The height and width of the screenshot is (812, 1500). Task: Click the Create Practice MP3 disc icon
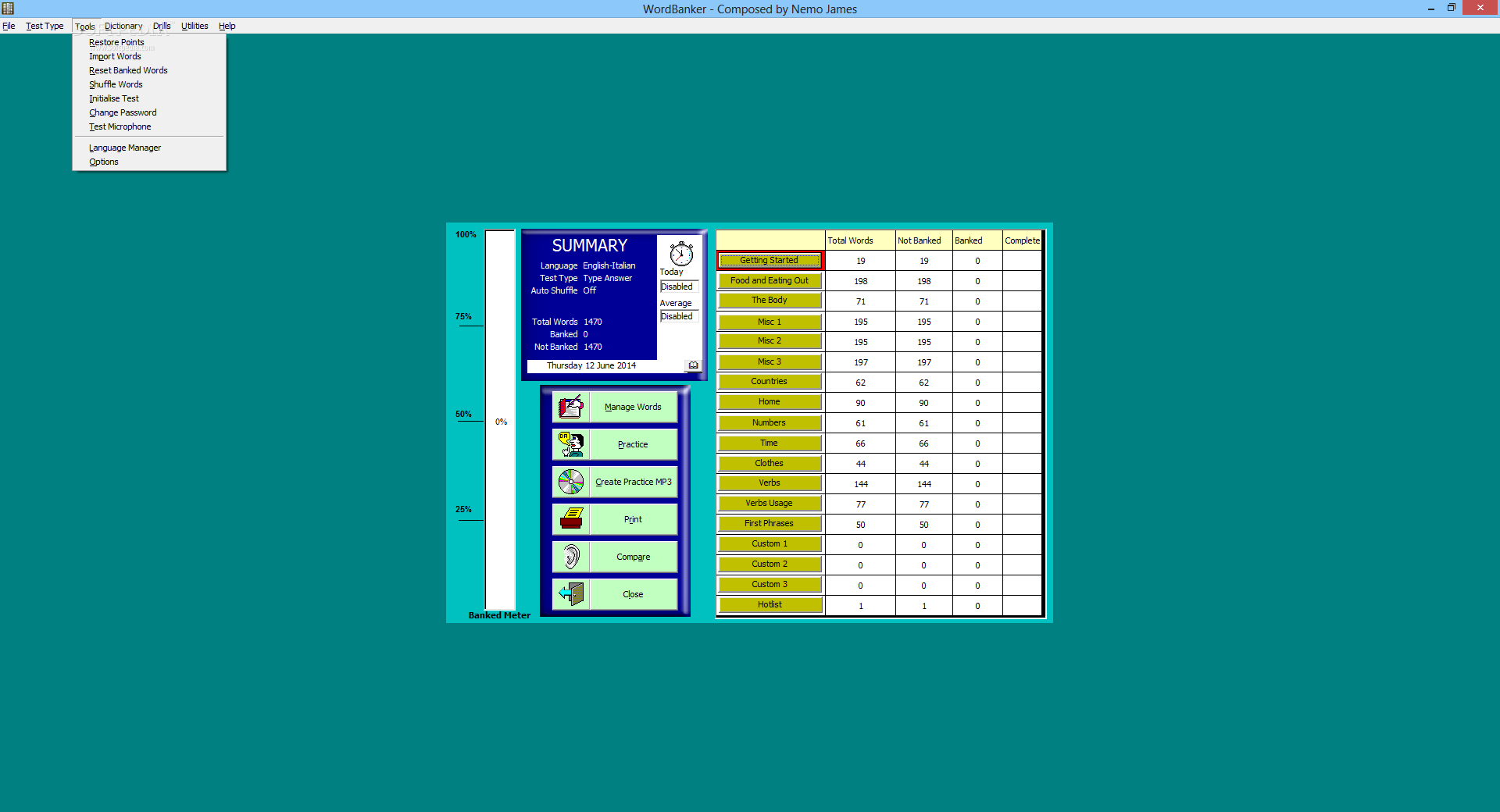pos(571,482)
